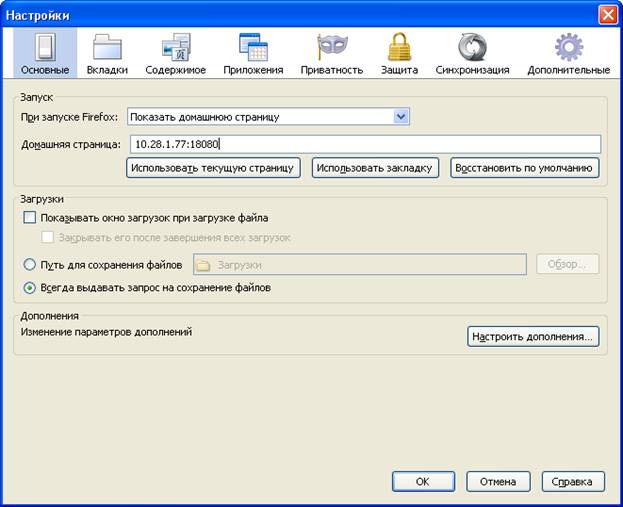Choose Всегда выдавать запрос radio option

point(30,288)
